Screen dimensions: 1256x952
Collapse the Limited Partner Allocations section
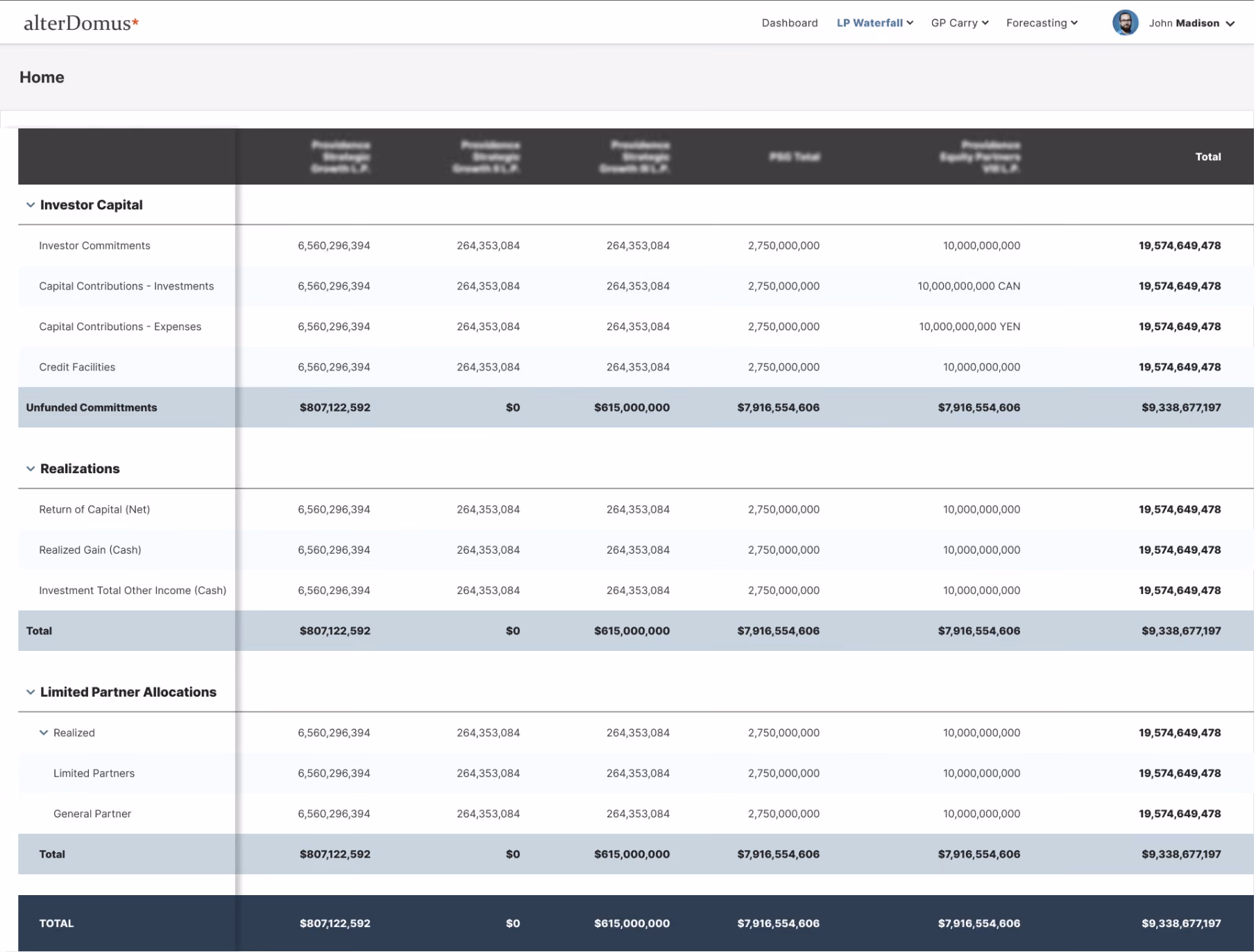[x=31, y=693]
